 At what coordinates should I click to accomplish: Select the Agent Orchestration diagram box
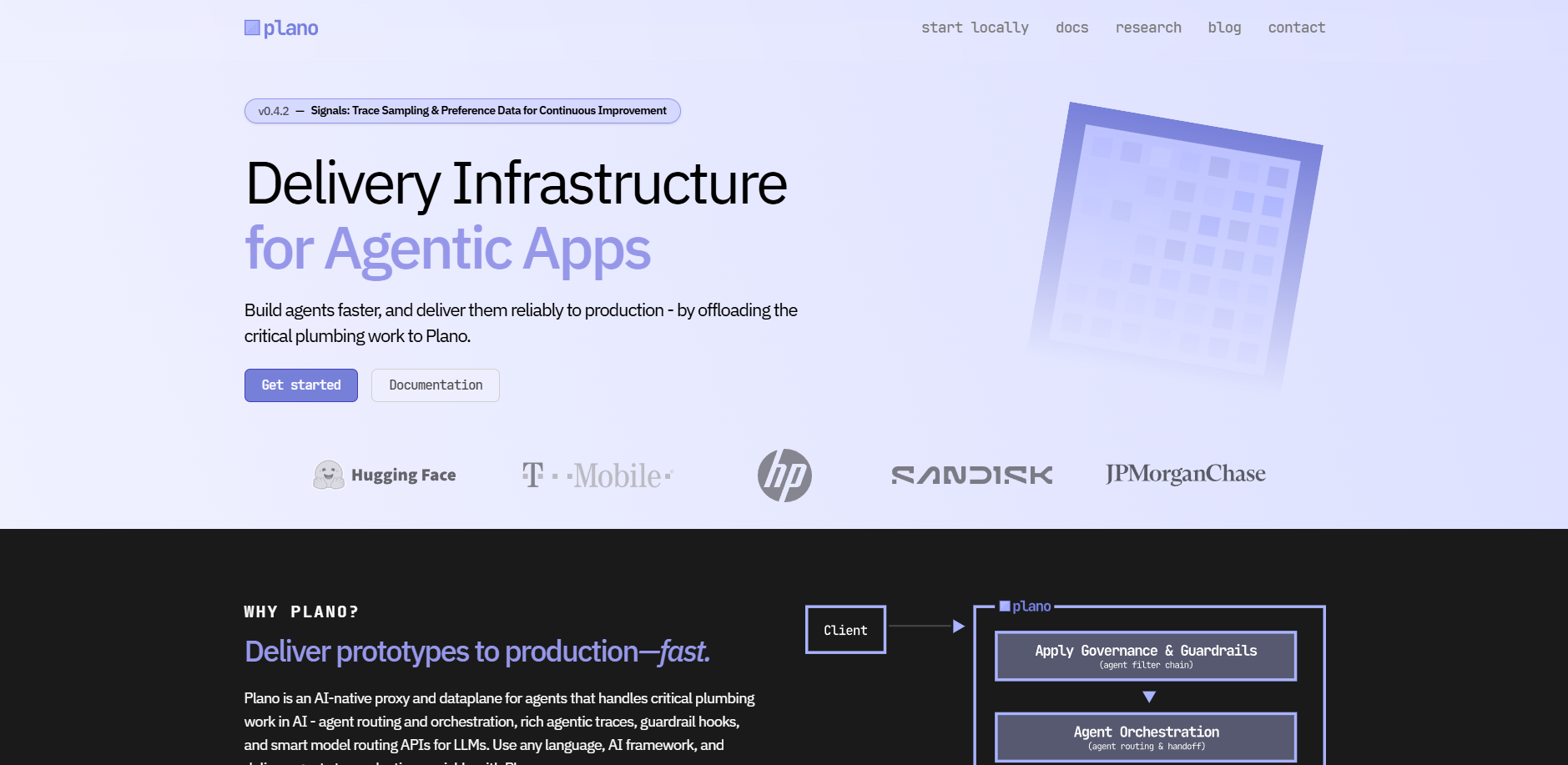pos(1146,737)
